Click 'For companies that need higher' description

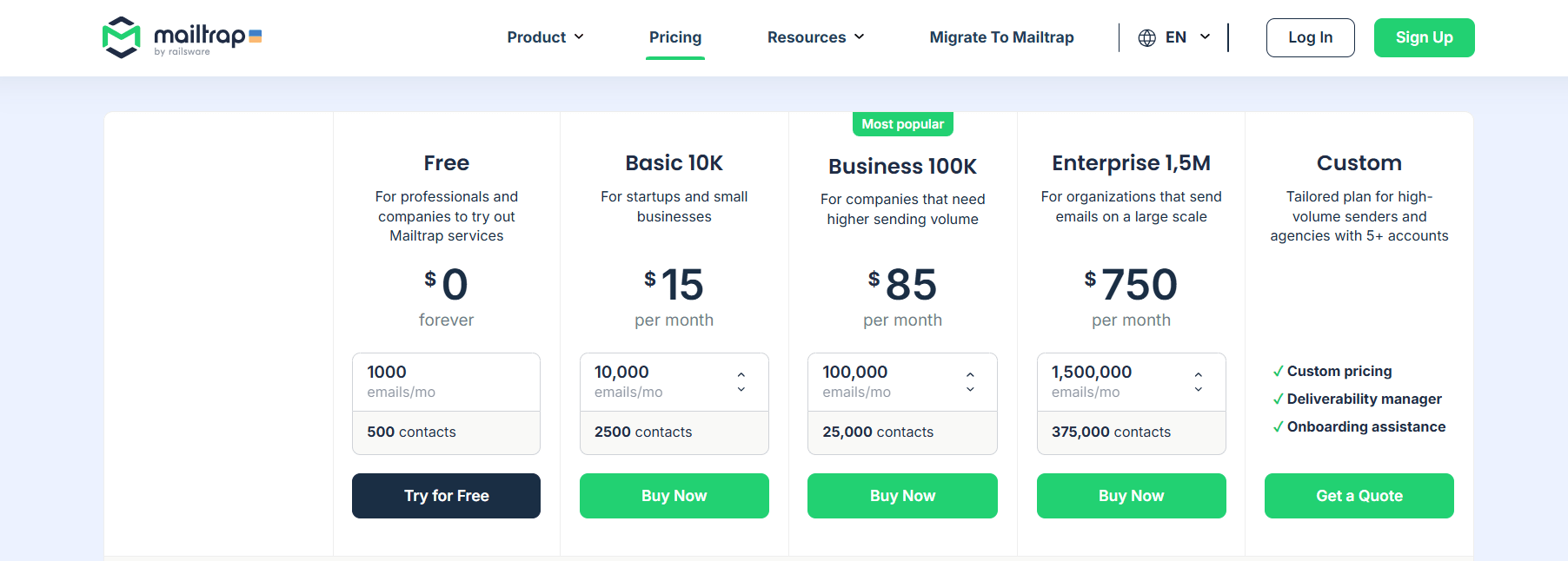(902, 209)
